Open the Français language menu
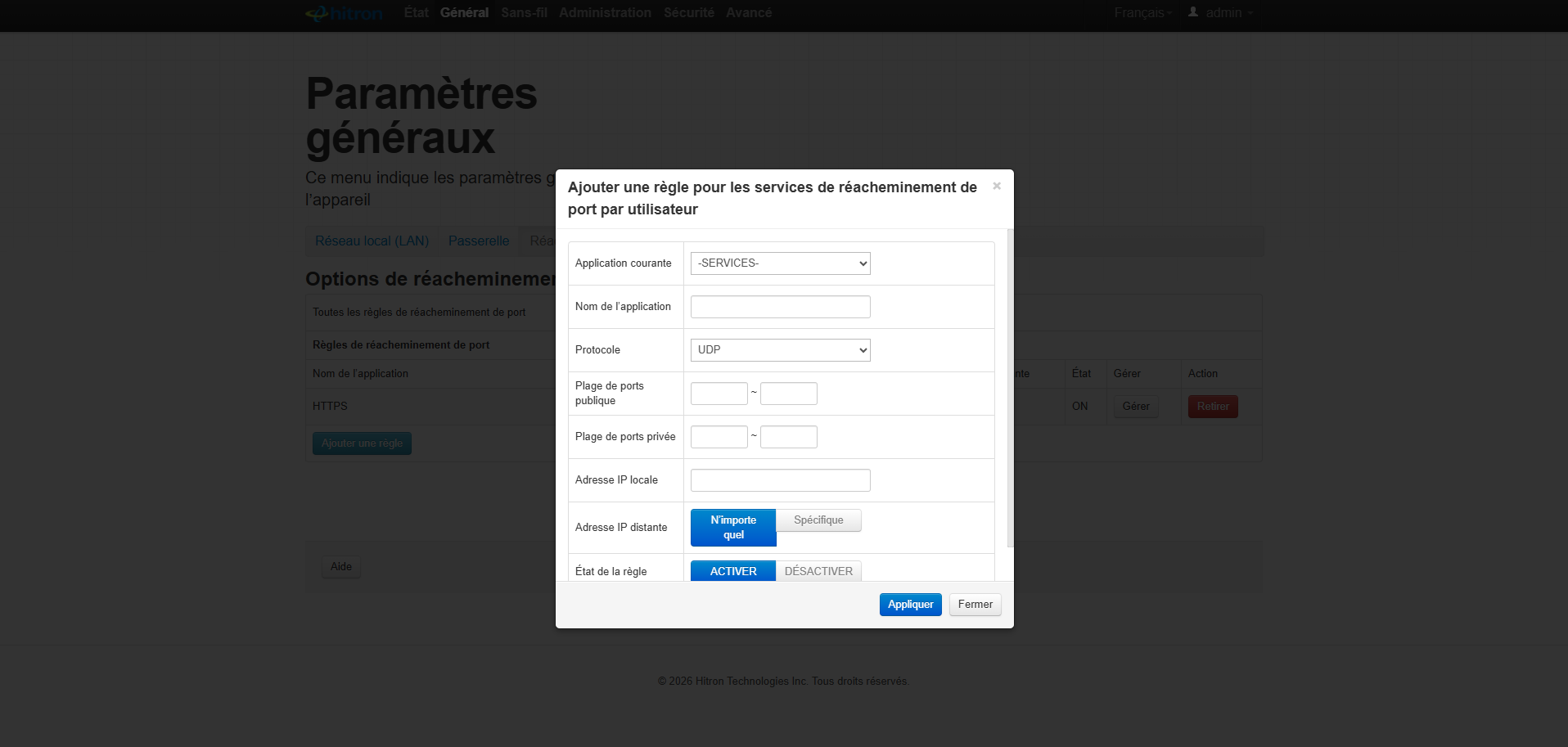 point(1142,13)
